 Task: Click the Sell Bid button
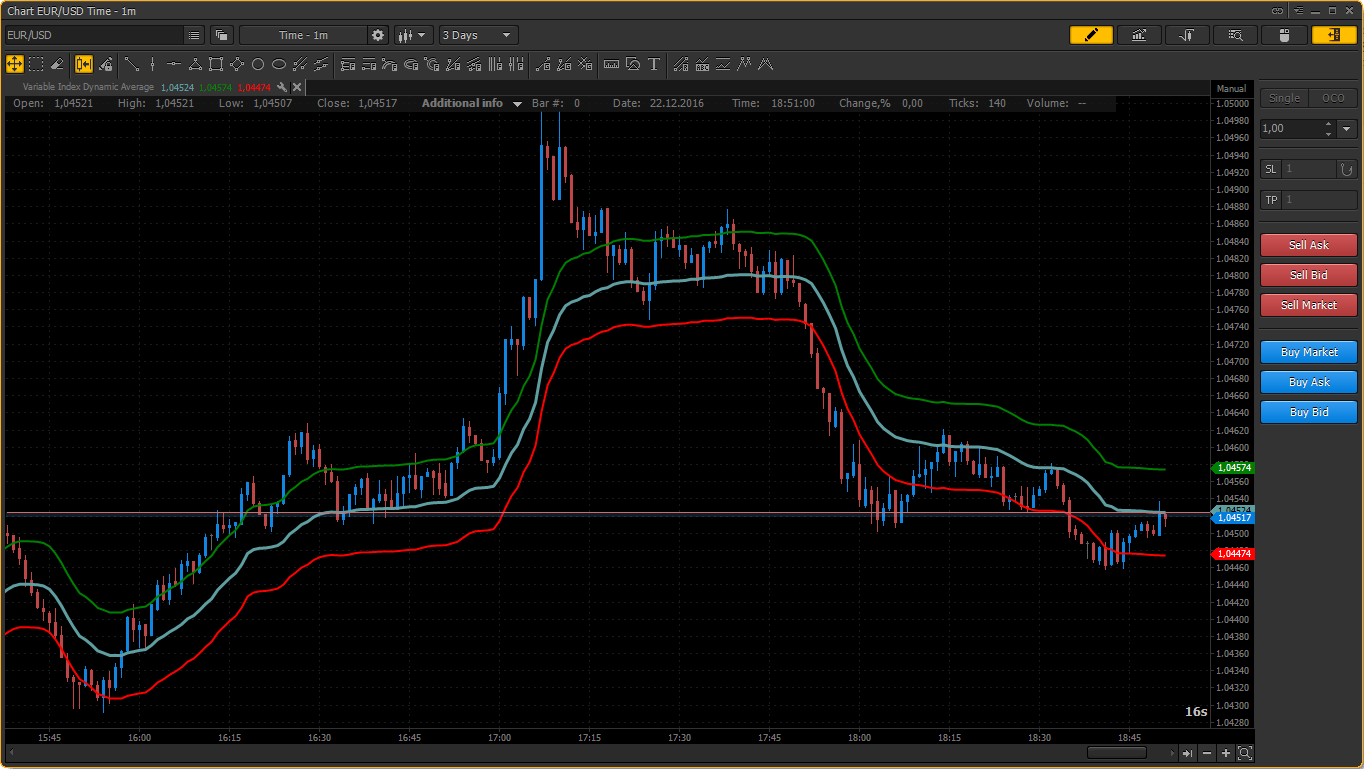click(x=1309, y=275)
